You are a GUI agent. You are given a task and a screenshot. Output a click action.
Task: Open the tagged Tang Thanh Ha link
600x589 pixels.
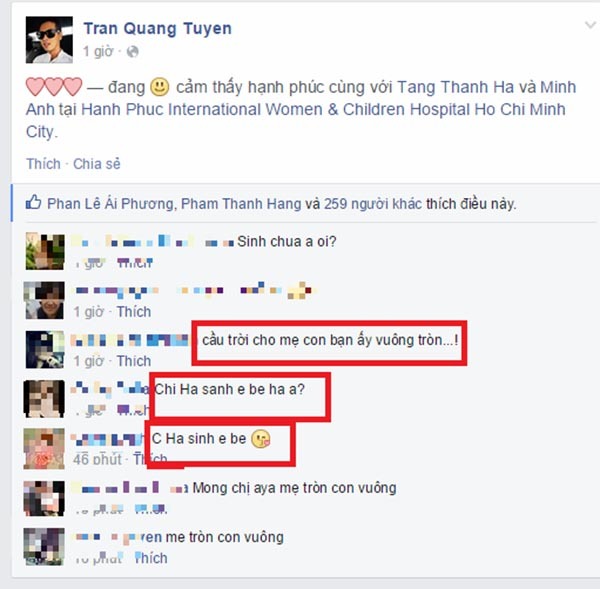click(455, 87)
